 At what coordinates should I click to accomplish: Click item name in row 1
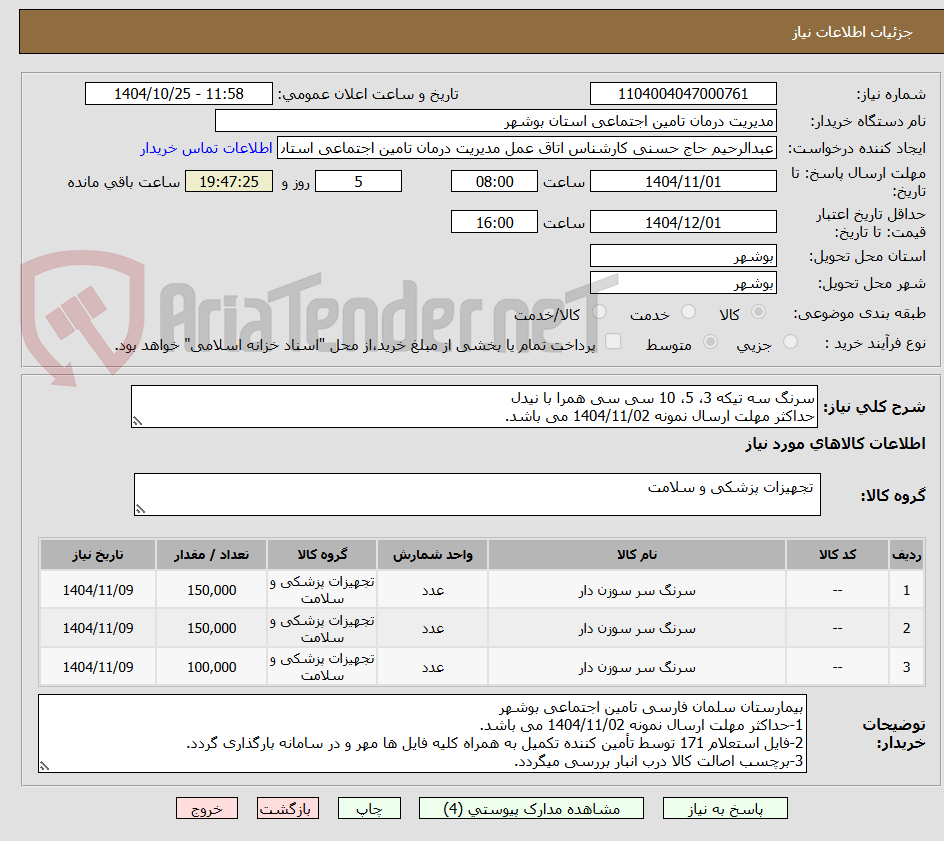[637, 591]
